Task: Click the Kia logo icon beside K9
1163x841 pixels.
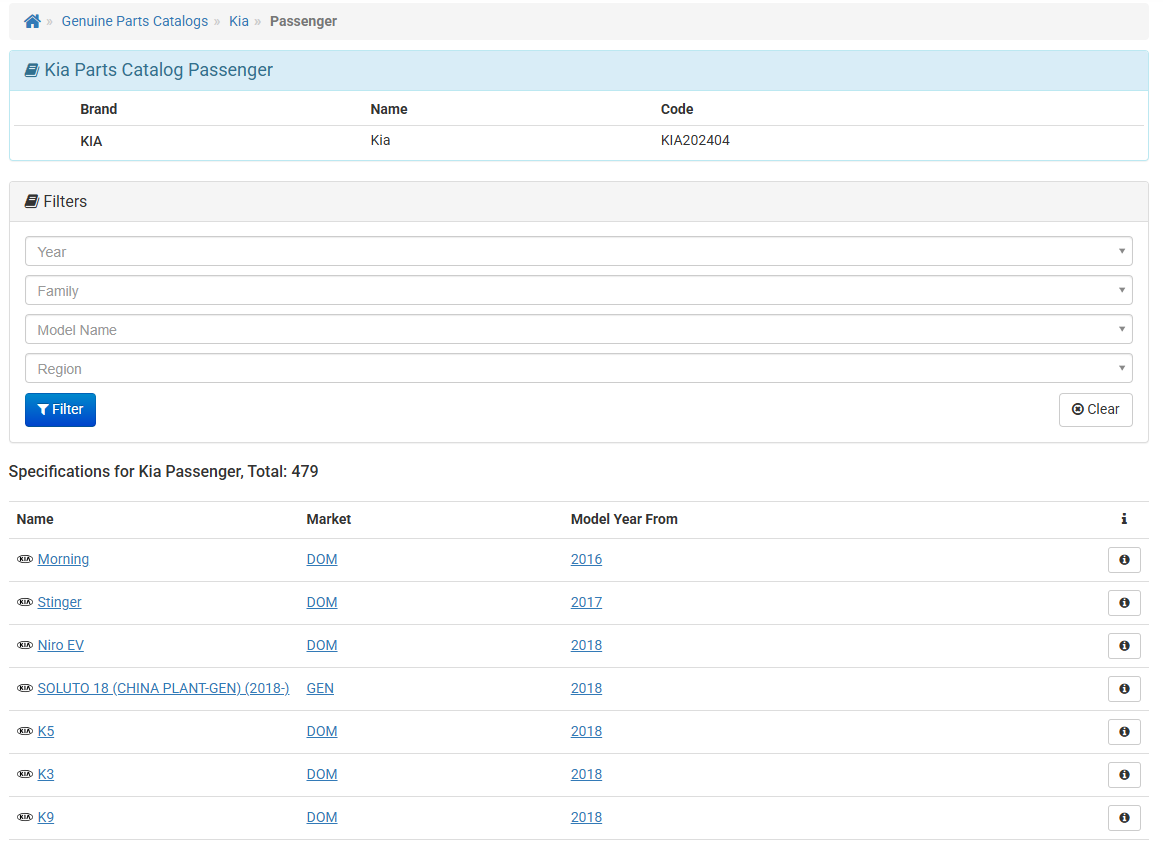Action: tap(25, 817)
